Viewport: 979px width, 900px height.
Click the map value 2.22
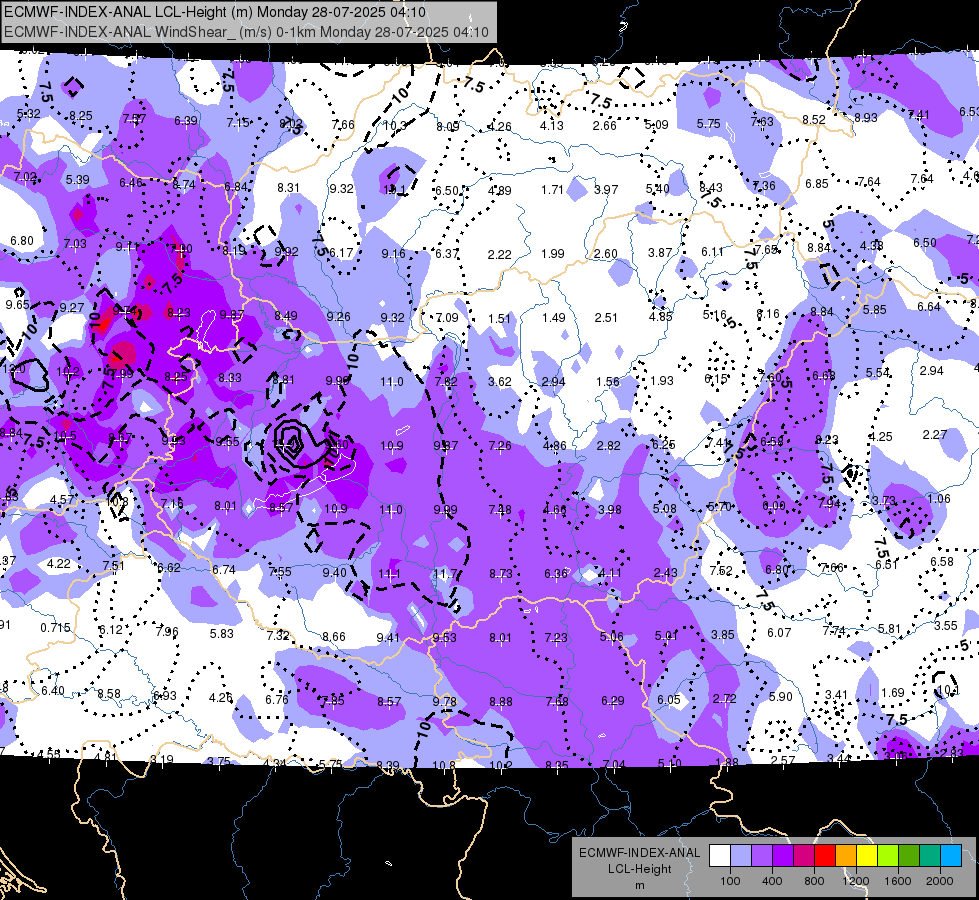point(499,254)
